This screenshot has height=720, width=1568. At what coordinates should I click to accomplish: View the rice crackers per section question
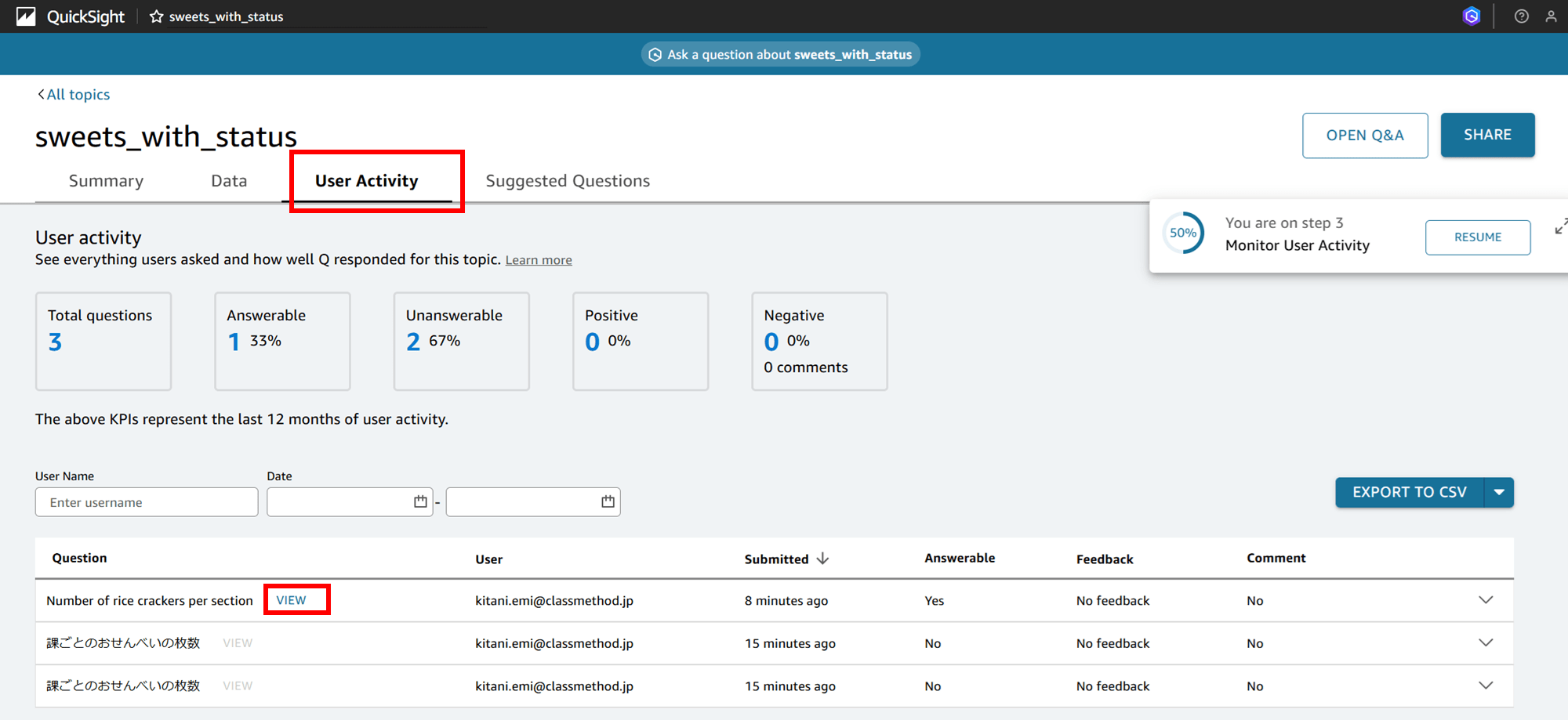(x=291, y=600)
